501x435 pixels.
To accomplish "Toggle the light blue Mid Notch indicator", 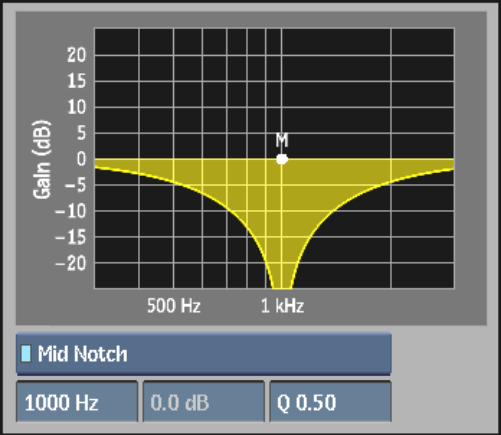I will pos(26,354).
